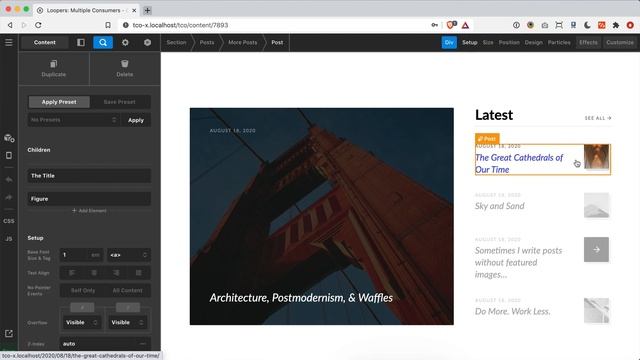The width and height of the screenshot is (640, 360).
Task: Open the No Presets dropdown
Action: [74, 120]
